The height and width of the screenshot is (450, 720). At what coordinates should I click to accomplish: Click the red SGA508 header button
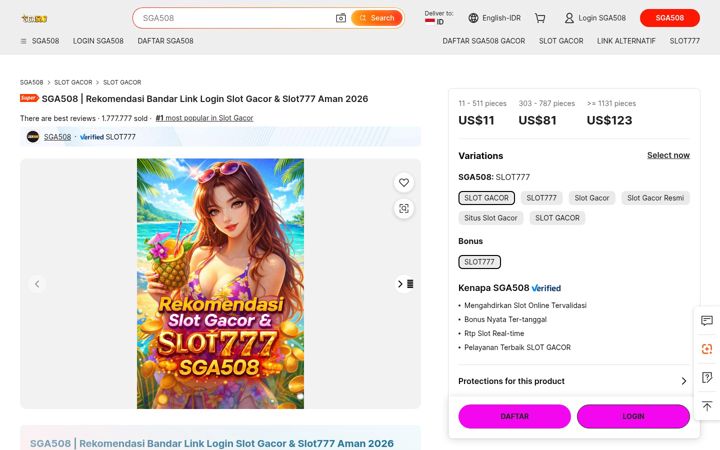(669, 18)
